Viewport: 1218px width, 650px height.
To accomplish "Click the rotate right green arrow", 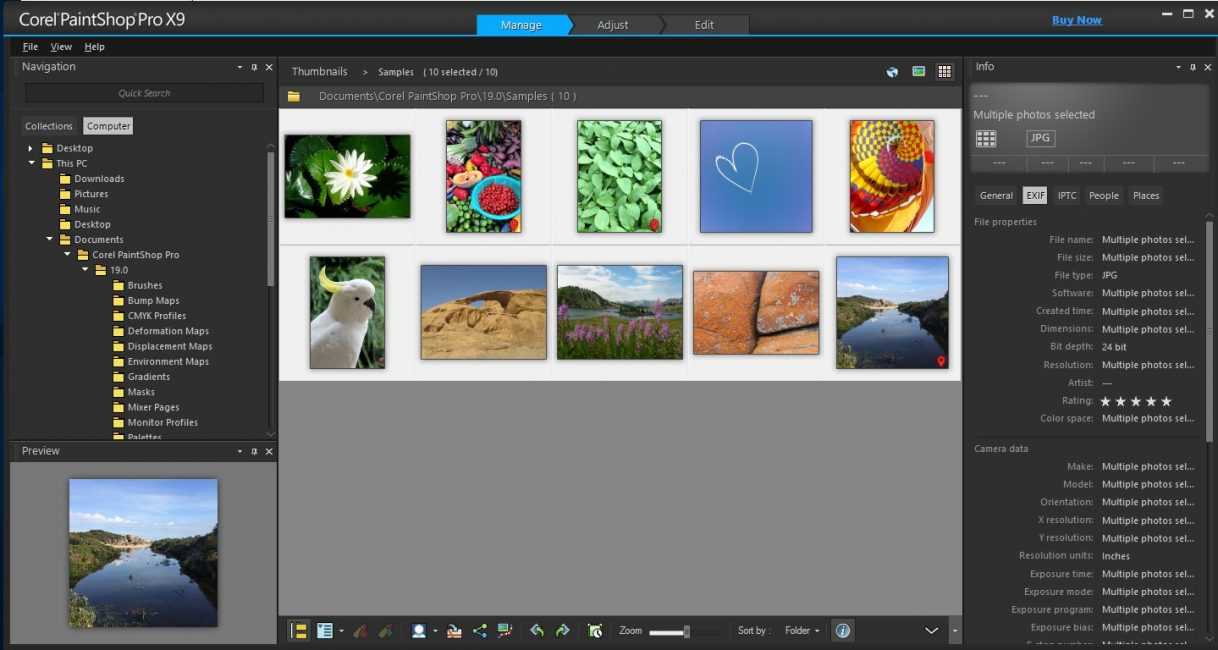I will point(562,631).
